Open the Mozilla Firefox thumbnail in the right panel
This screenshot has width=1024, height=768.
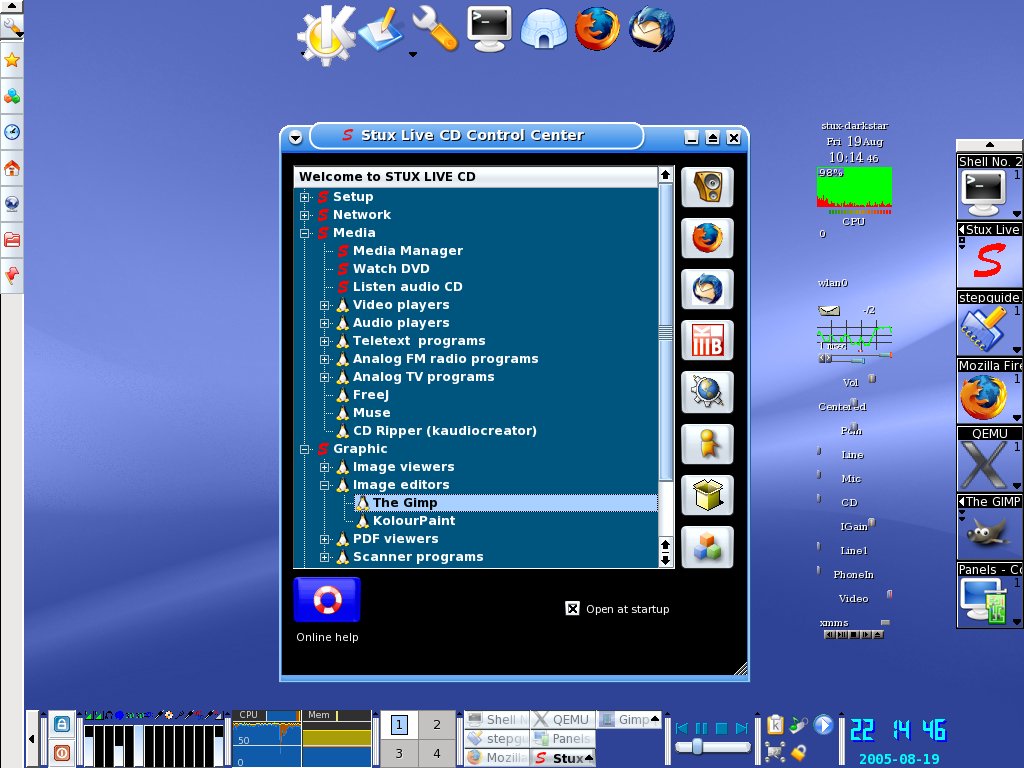coord(989,391)
